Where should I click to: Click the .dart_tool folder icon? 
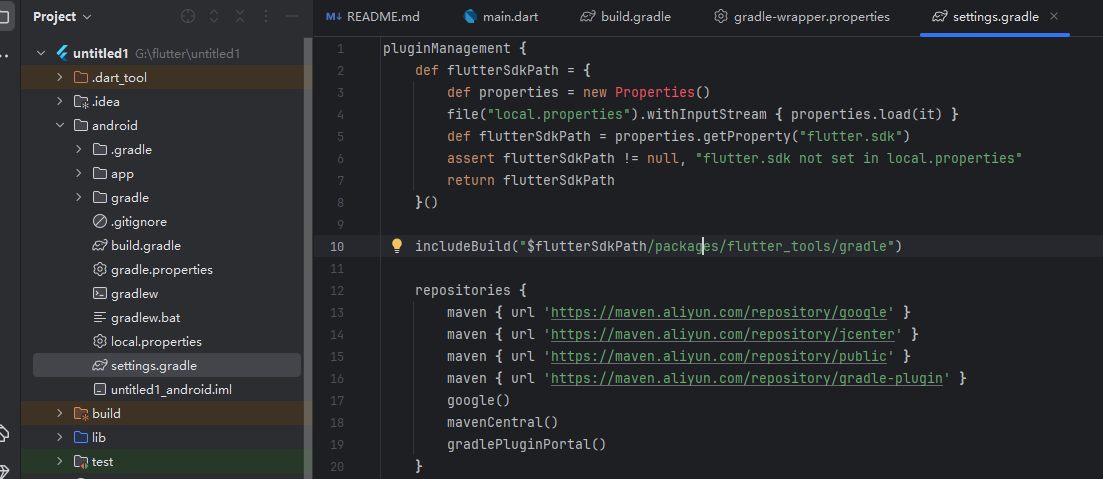(81, 77)
